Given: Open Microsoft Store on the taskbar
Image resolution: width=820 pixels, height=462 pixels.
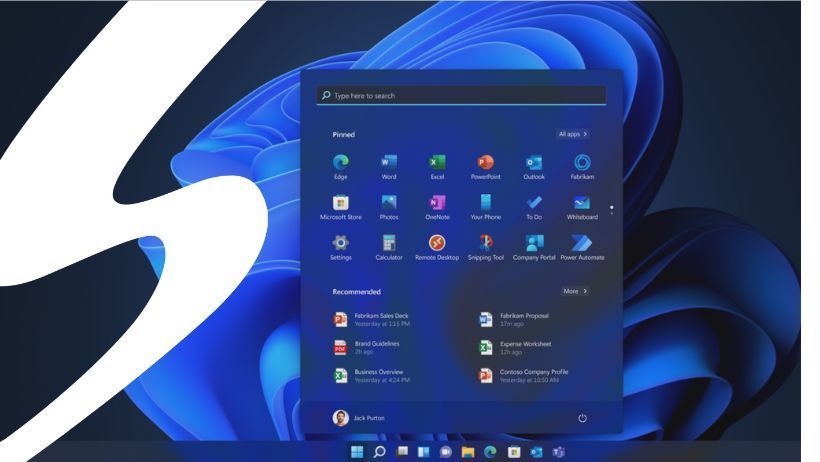Looking at the screenshot, I should point(514,452).
